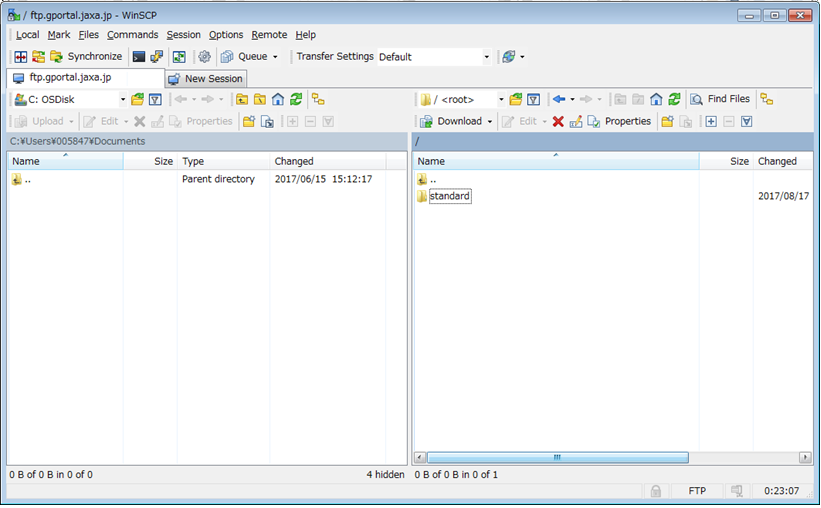Open in PuTTY icon

[157, 57]
